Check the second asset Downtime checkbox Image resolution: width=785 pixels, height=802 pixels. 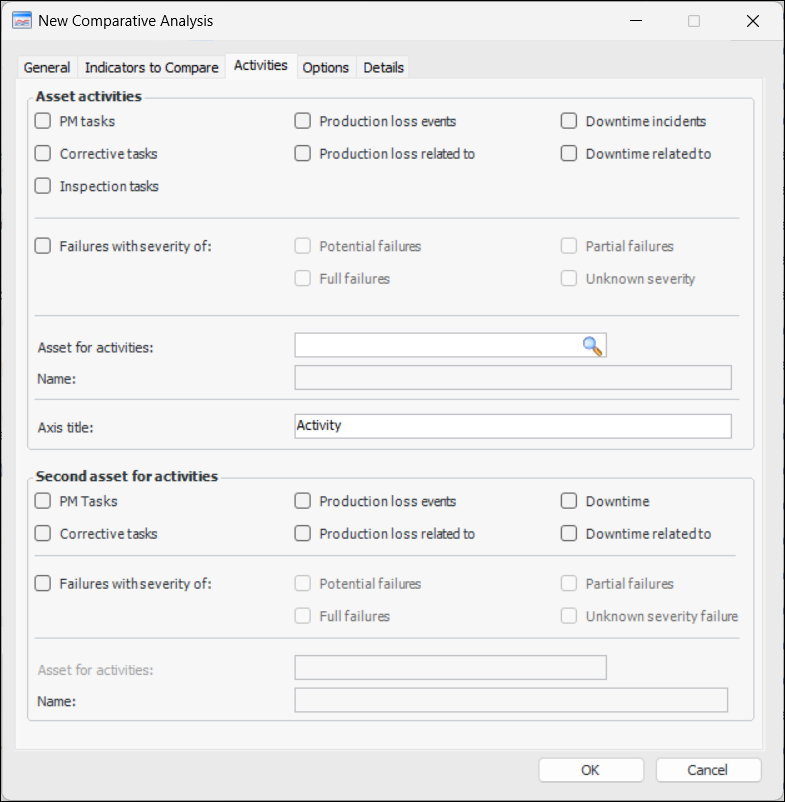pos(569,501)
